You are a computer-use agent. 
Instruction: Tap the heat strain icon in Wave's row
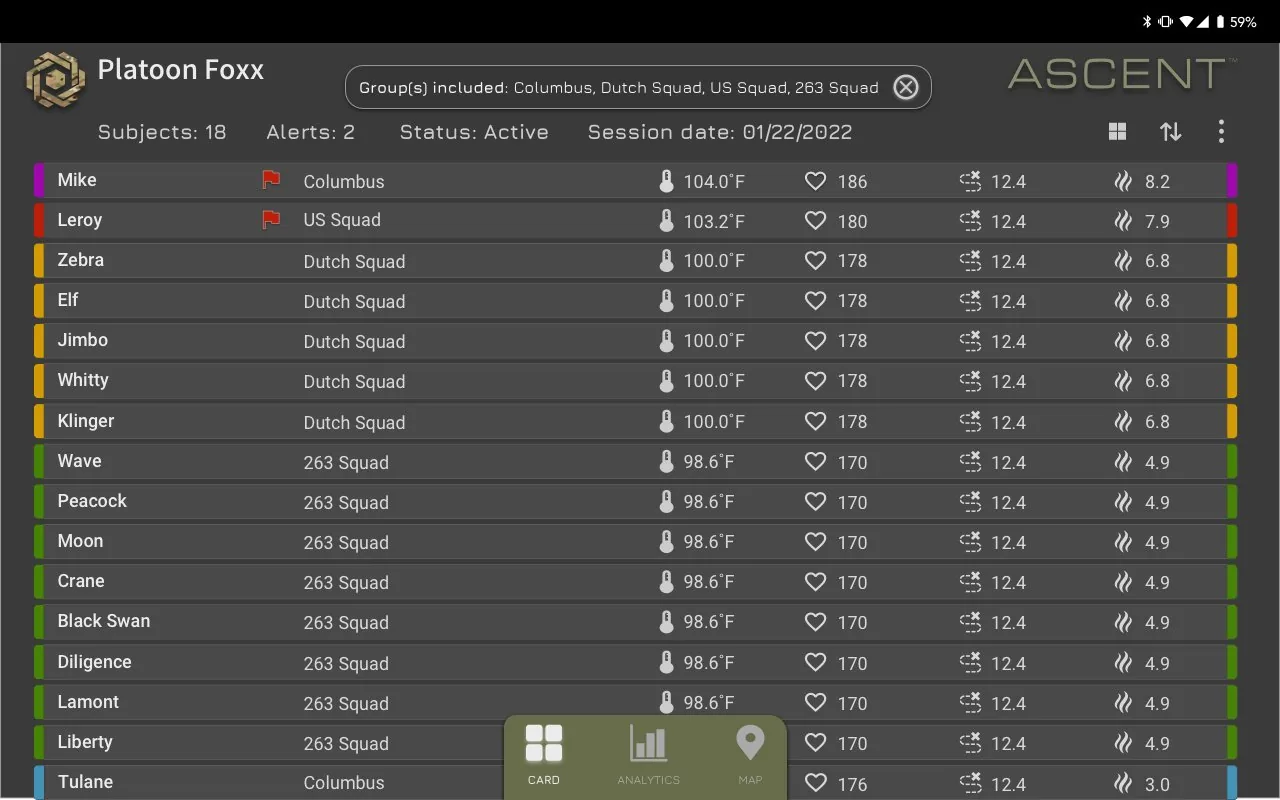1124,462
